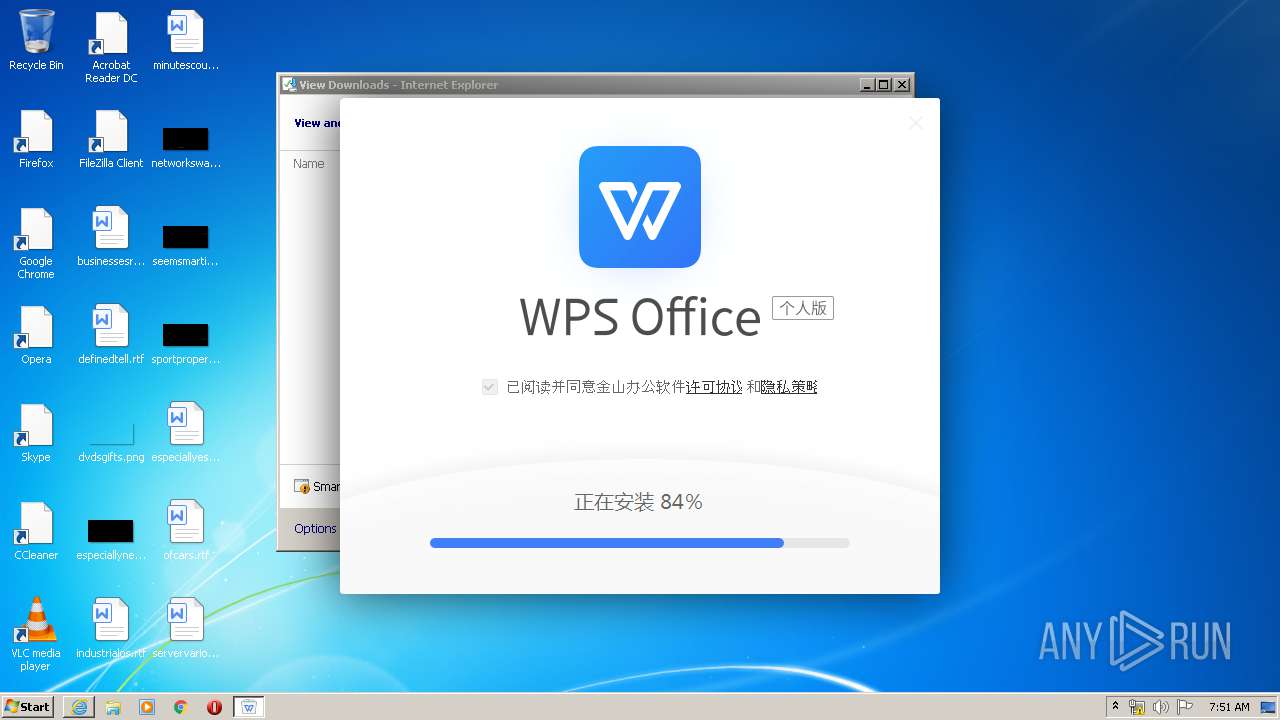Click the show desktop button

click(1269, 707)
